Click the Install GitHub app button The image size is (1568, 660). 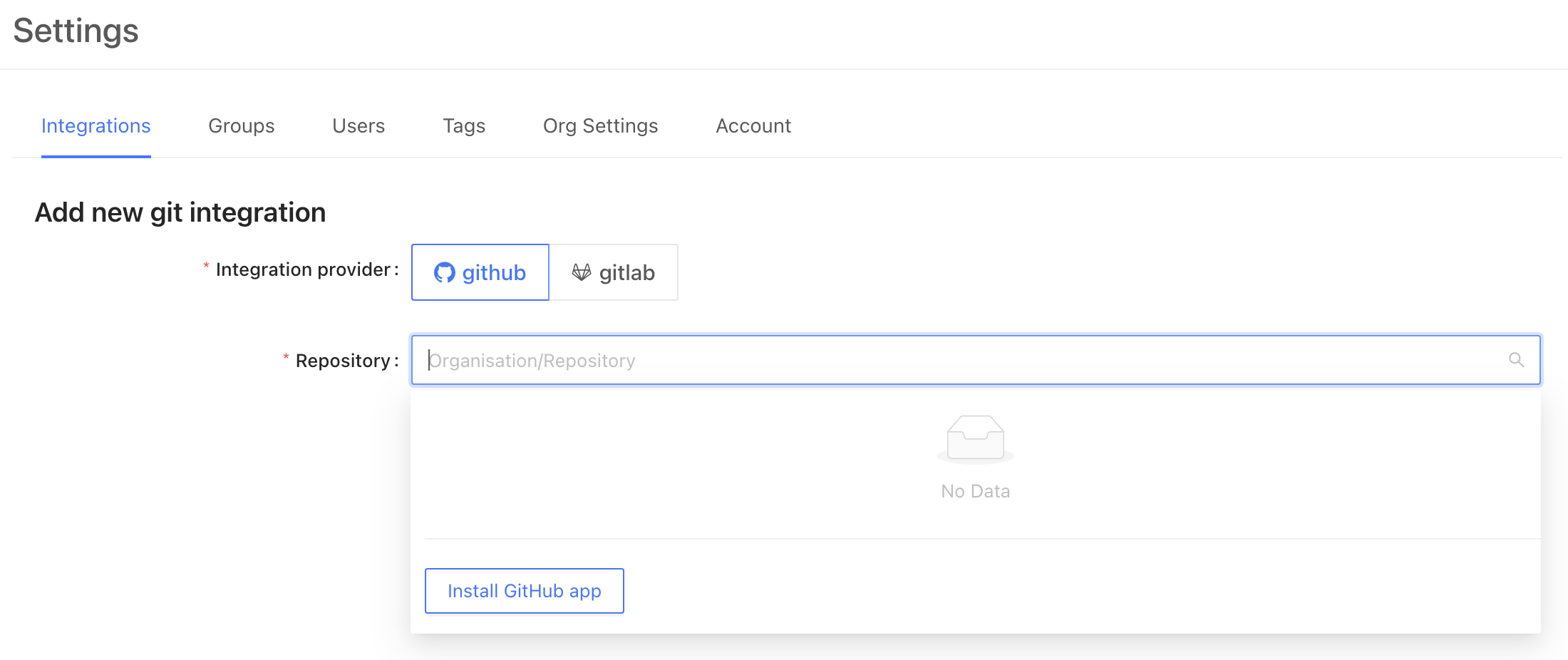click(525, 591)
